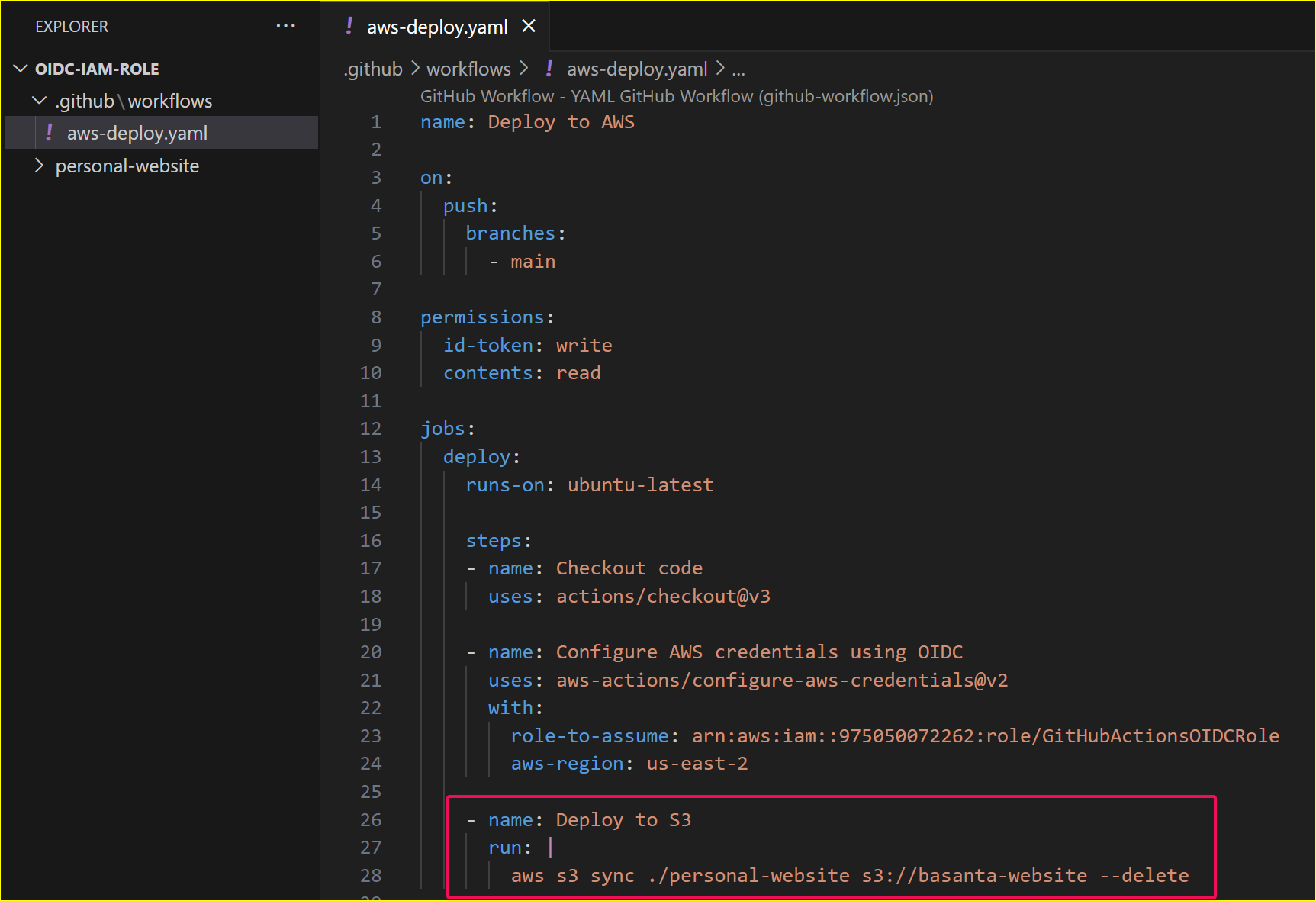
Task: Click the error icon beside aws-deploy.yaml in Explorer
Action: [48, 132]
